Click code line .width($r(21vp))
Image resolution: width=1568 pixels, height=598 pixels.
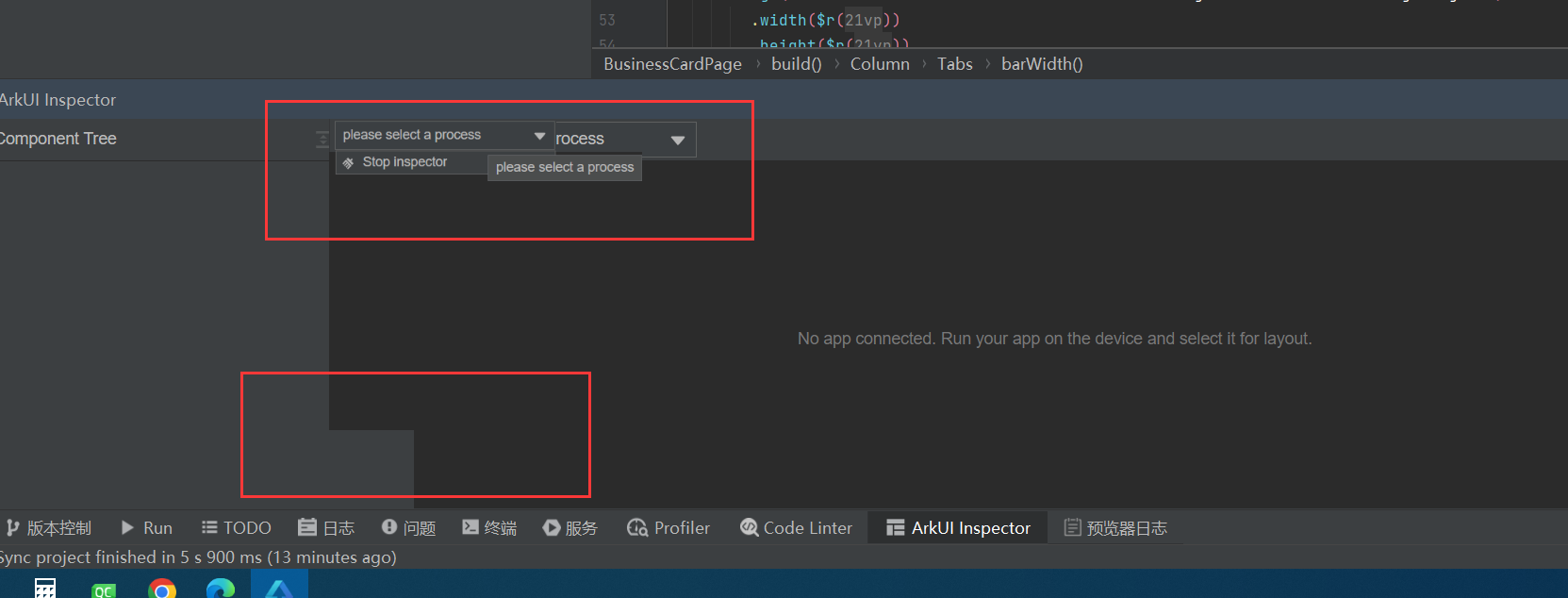[825, 20]
